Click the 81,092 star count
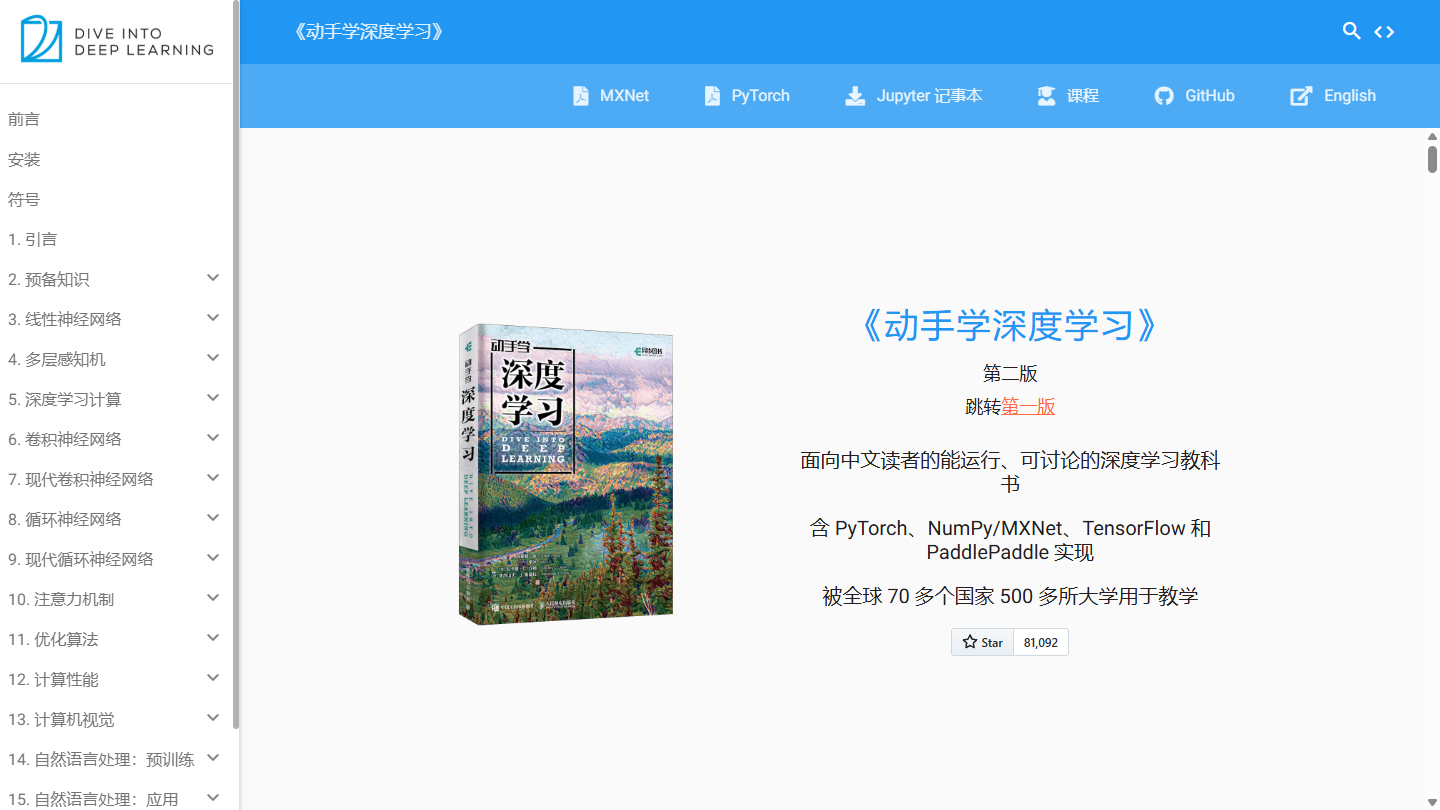Image resolution: width=1440 pixels, height=810 pixels. pos(1041,642)
